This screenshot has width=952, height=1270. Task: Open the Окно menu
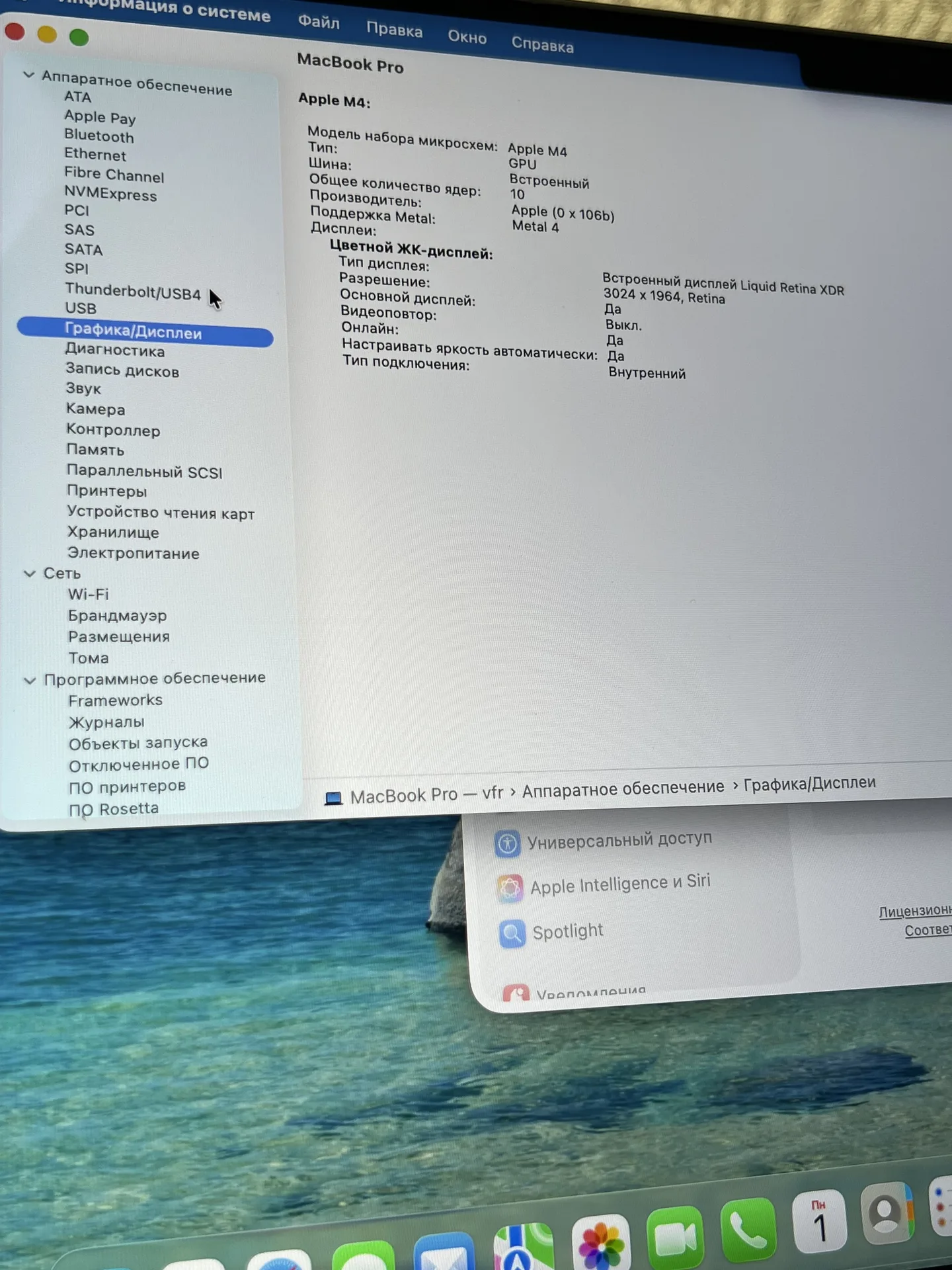click(467, 37)
